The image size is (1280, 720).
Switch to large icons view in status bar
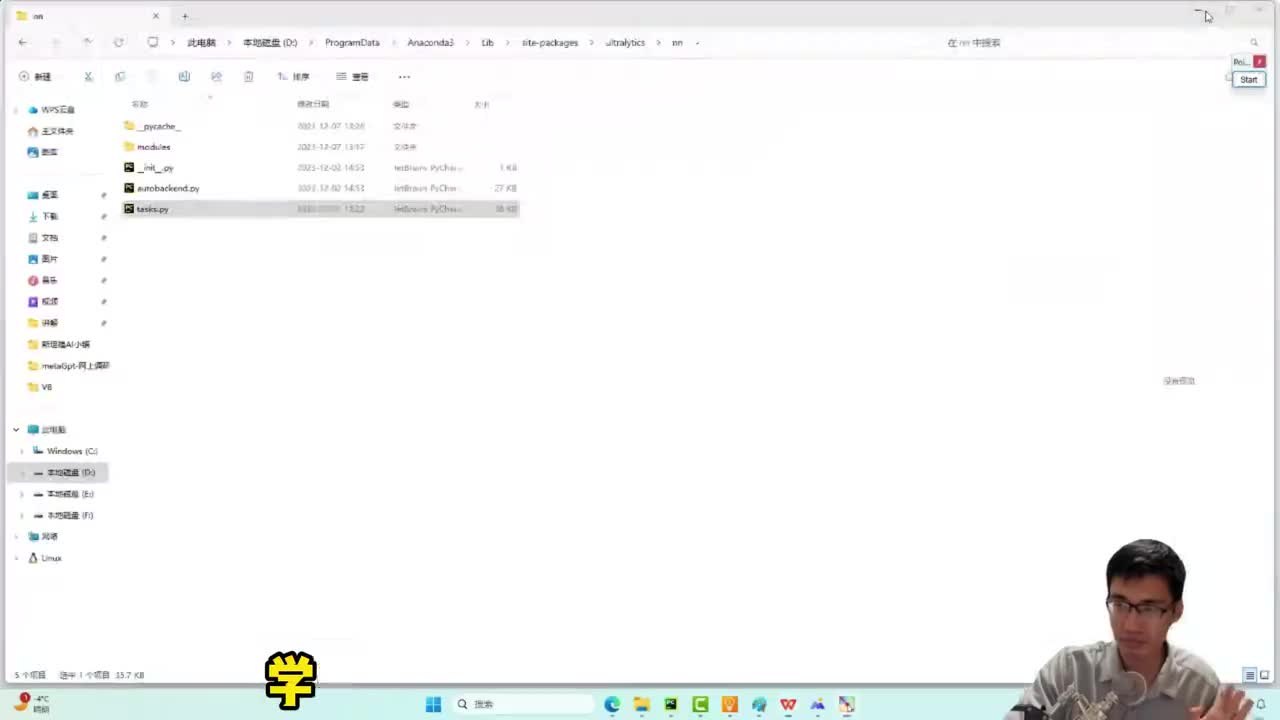[1263, 676]
